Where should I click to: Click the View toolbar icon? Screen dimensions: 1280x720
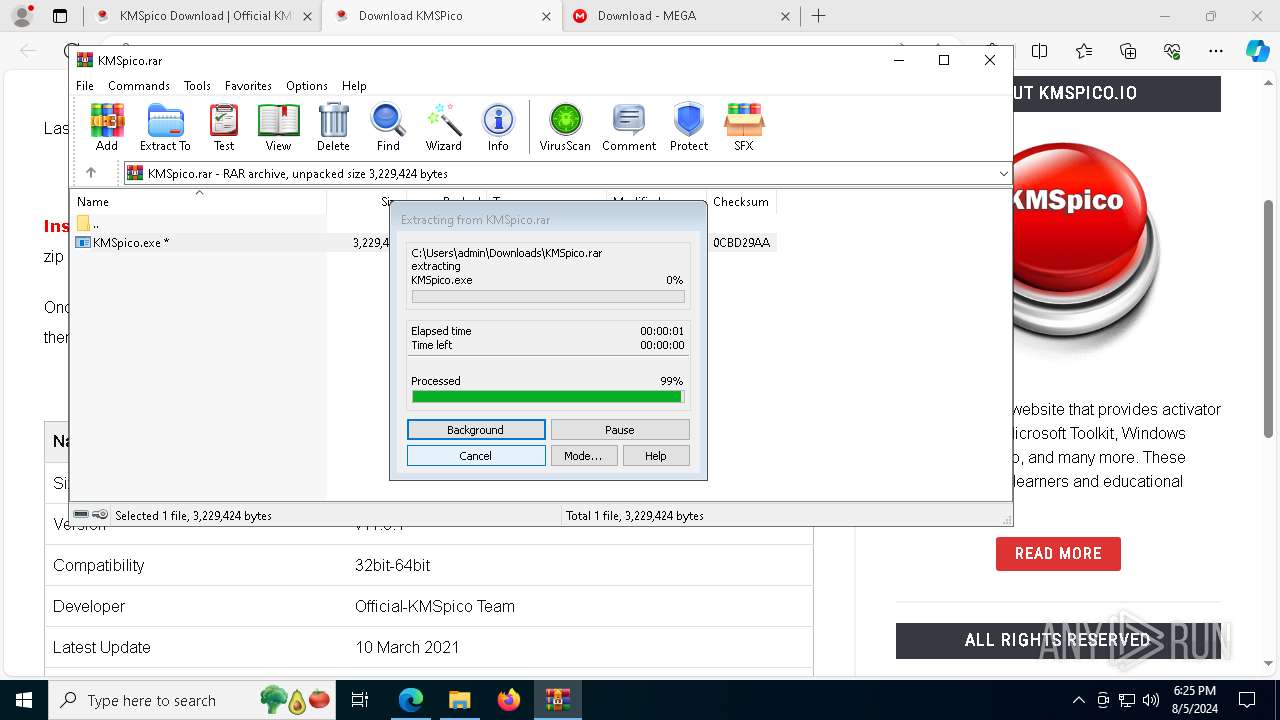pyautogui.click(x=278, y=127)
